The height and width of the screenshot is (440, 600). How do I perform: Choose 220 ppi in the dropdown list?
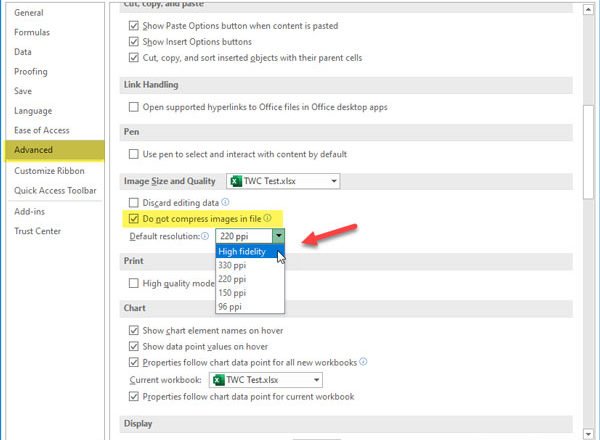(250, 279)
